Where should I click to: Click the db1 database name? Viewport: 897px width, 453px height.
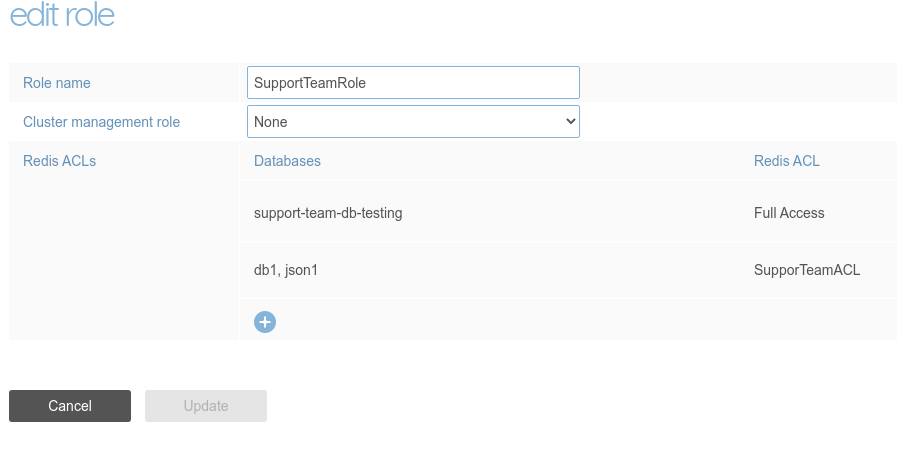265,270
